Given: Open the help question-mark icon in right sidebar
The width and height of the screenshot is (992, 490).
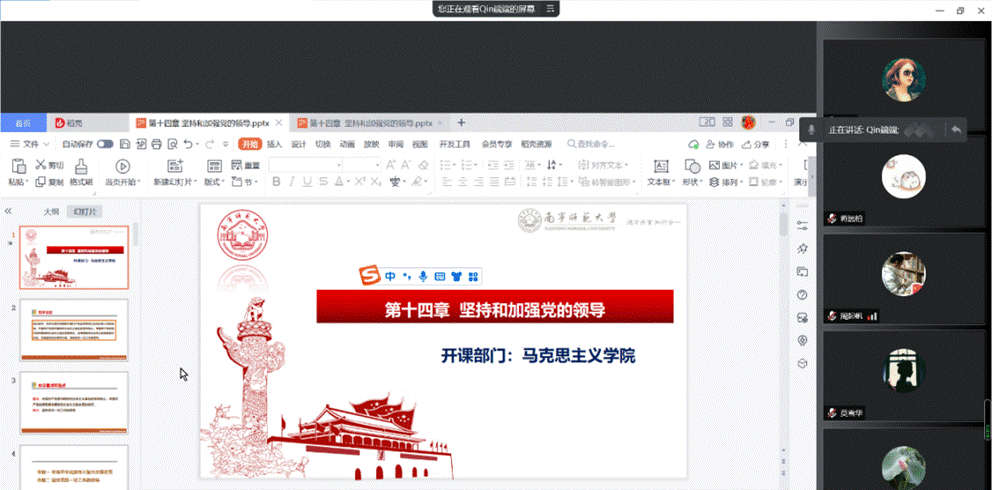Looking at the screenshot, I should tap(802, 295).
